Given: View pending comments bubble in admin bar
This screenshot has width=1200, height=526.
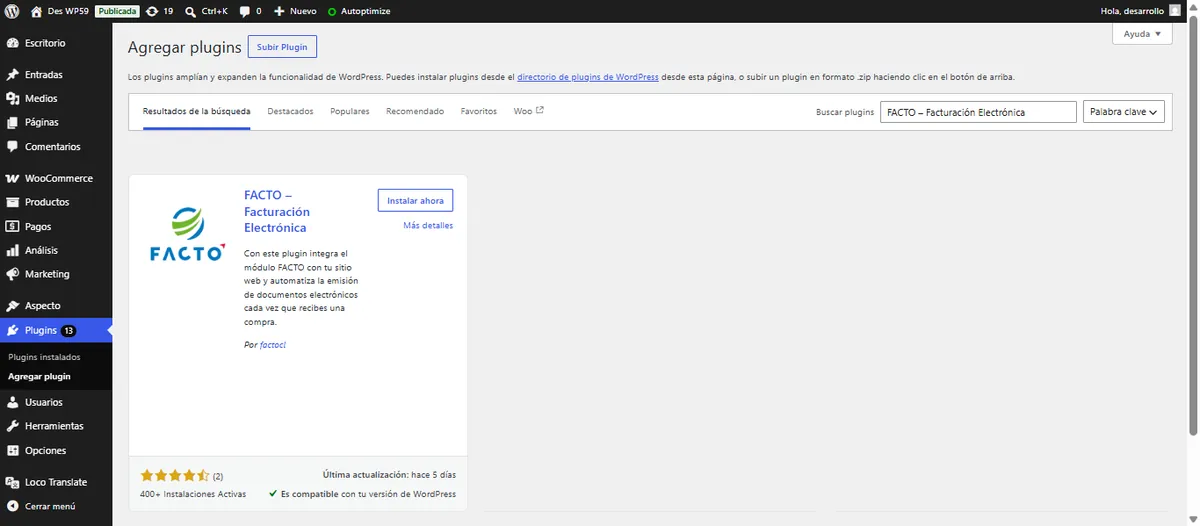Looking at the screenshot, I should (x=251, y=11).
